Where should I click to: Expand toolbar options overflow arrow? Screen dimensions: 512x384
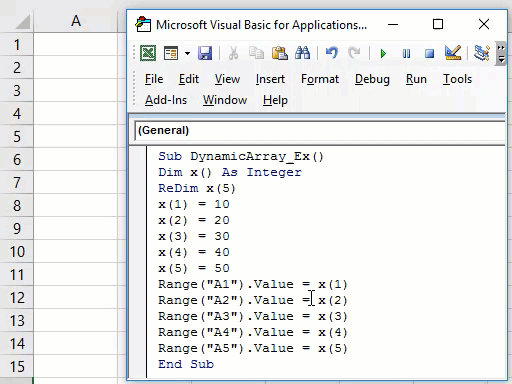point(501,53)
